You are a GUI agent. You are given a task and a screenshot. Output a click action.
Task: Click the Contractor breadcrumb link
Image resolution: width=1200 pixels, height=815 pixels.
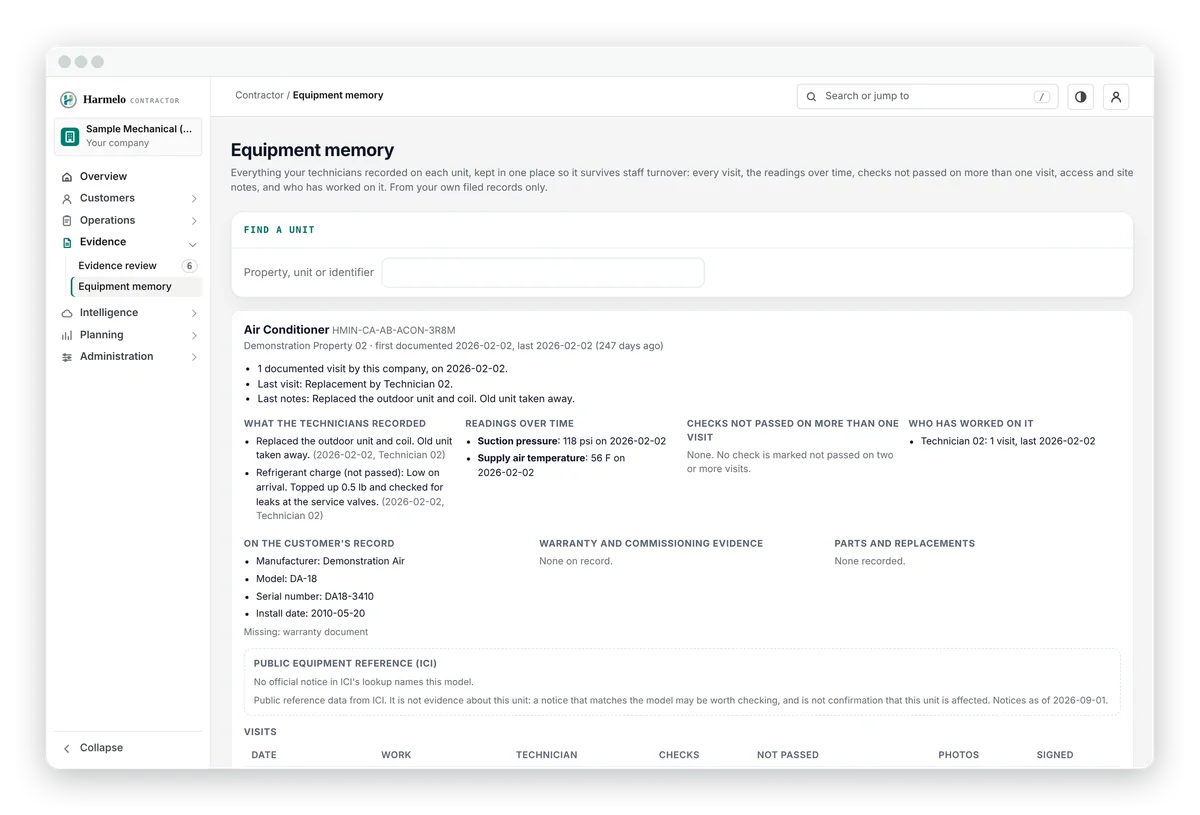[259, 96]
